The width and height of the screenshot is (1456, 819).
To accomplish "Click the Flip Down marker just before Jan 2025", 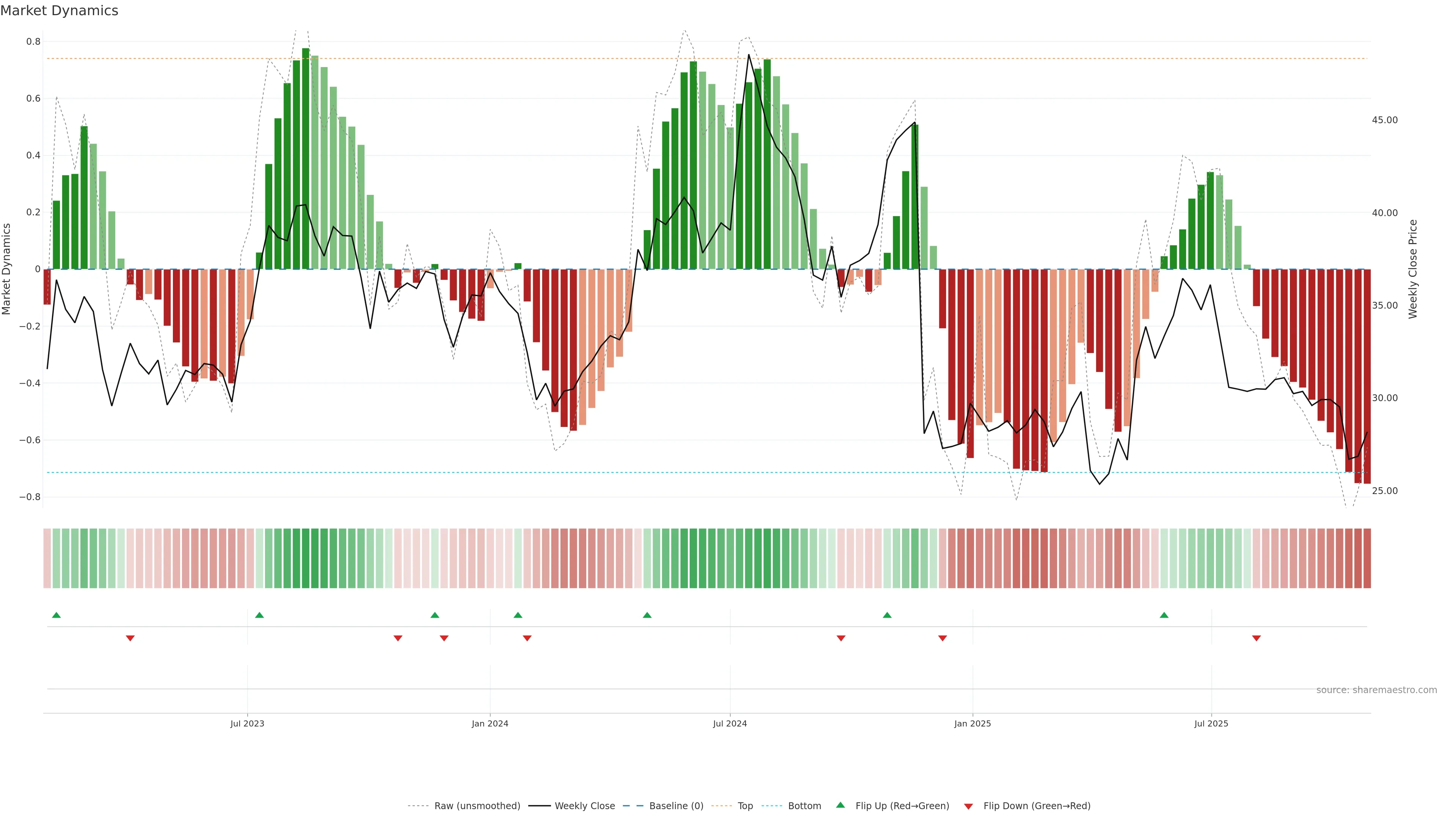I will [x=942, y=638].
